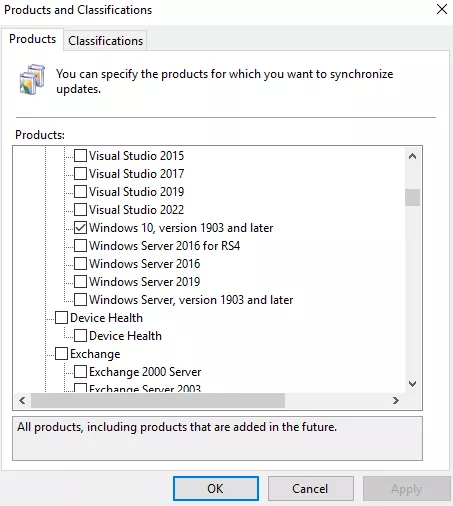The height and width of the screenshot is (506, 453).
Task: Tick Windows Server 2016 for RS4
Action: tap(80, 246)
